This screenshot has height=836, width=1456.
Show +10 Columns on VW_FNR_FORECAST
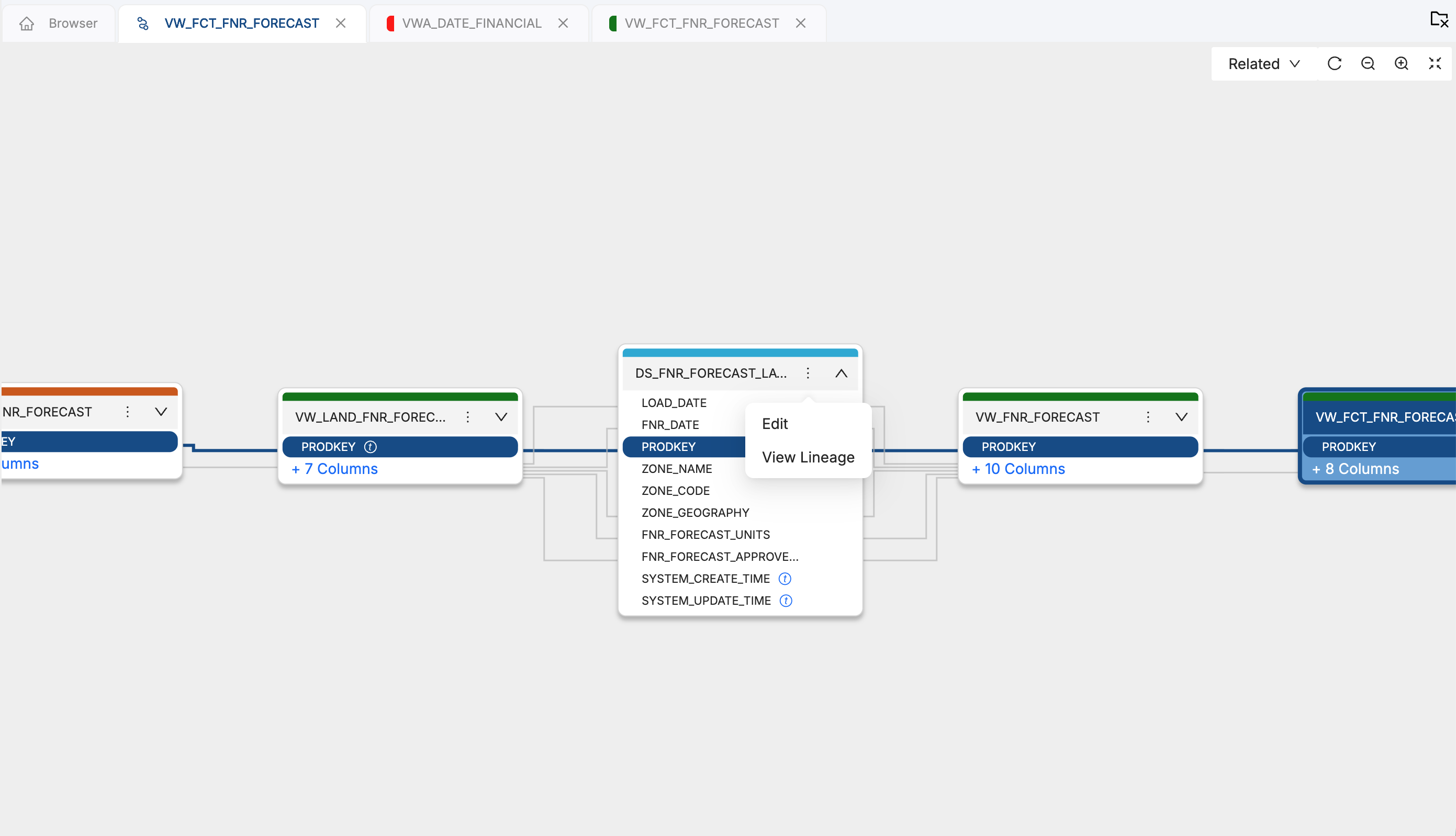tap(1018, 469)
